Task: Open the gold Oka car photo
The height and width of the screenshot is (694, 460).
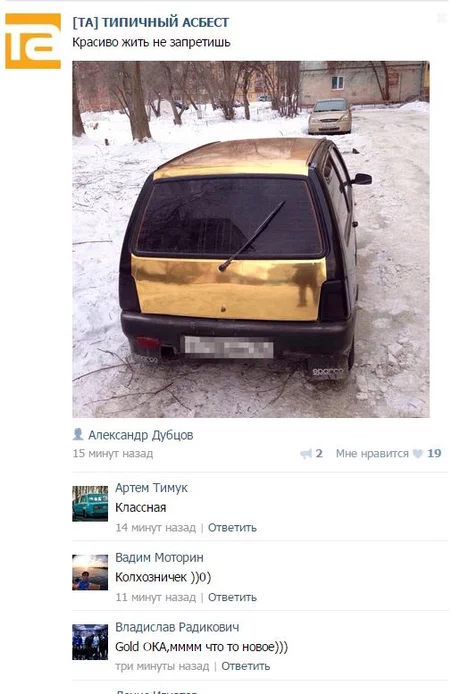Action: point(251,239)
